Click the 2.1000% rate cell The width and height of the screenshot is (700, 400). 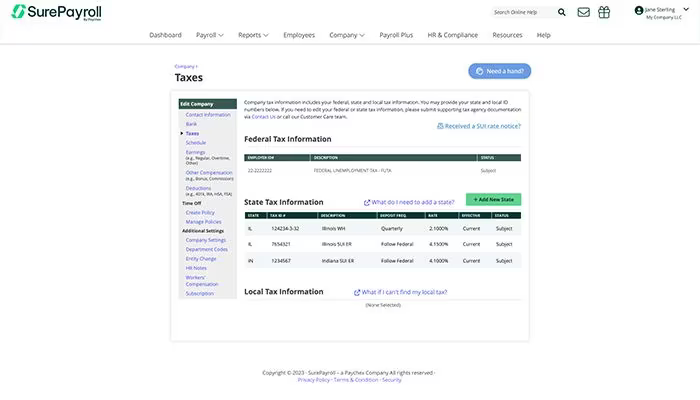(438, 229)
